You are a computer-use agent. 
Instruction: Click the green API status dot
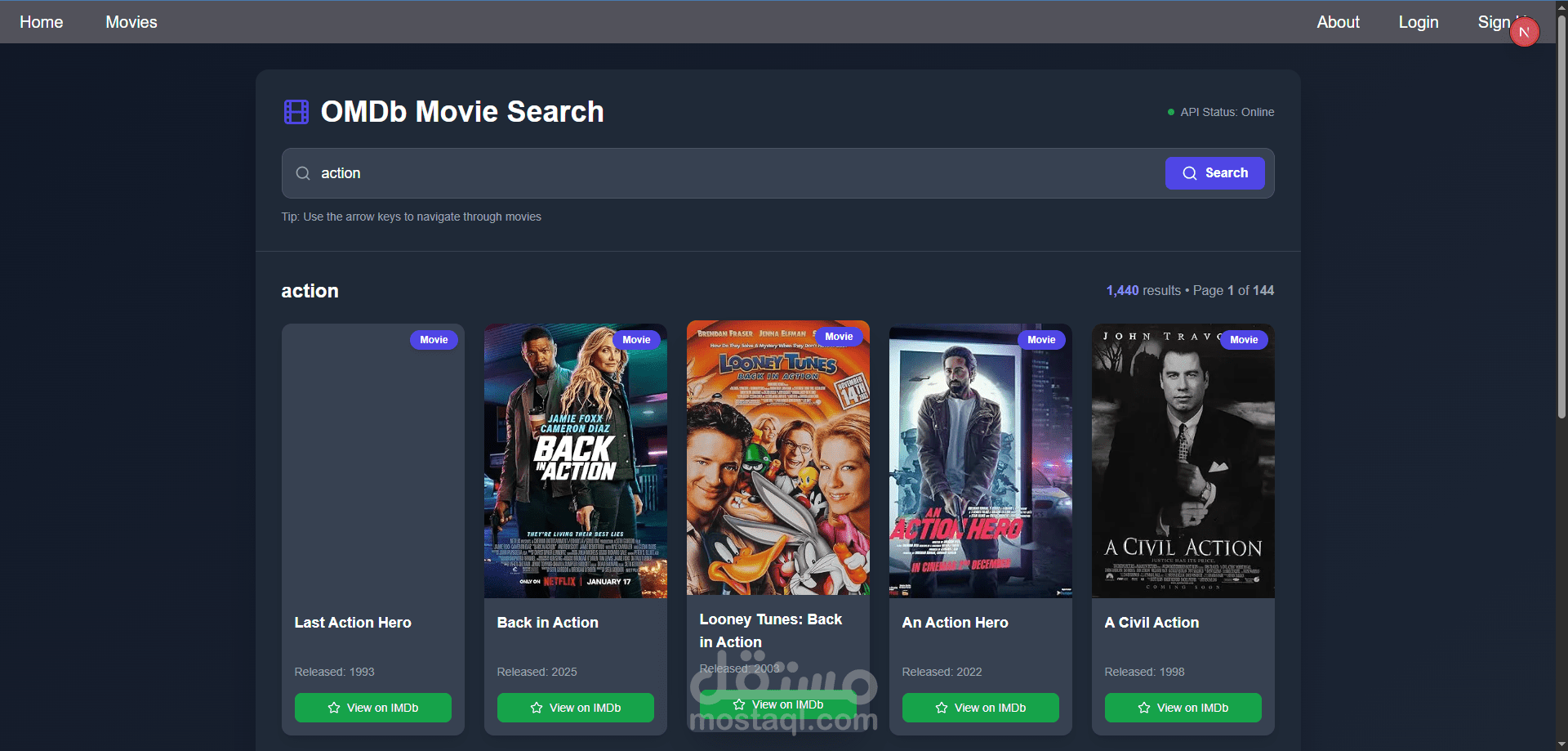[1171, 112]
